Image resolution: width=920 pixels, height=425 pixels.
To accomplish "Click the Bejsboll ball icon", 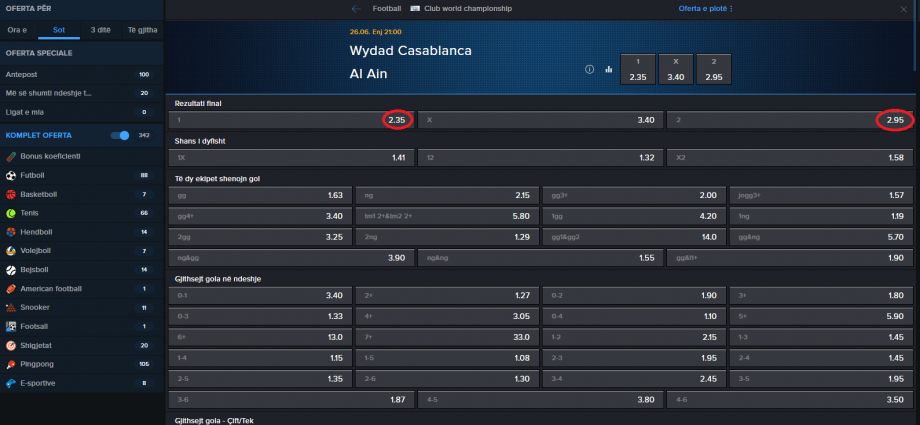I will (x=11, y=270).
